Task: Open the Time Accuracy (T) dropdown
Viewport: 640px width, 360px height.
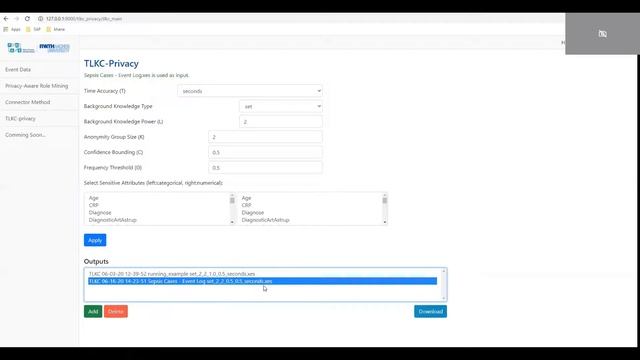Action: click(x=250, y=91)
